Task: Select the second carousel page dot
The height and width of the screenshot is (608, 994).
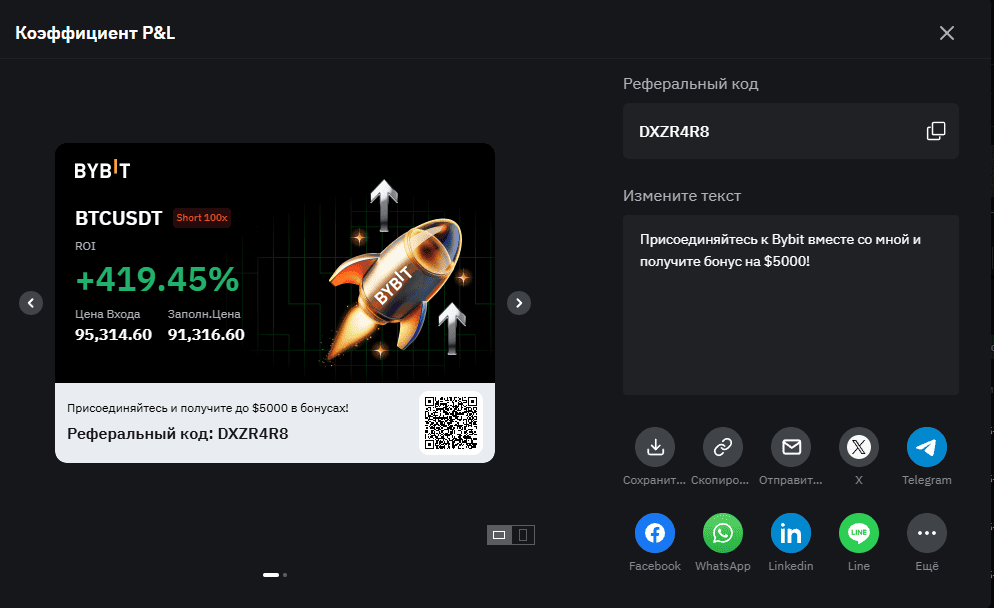Action: [x=285, y=575]
